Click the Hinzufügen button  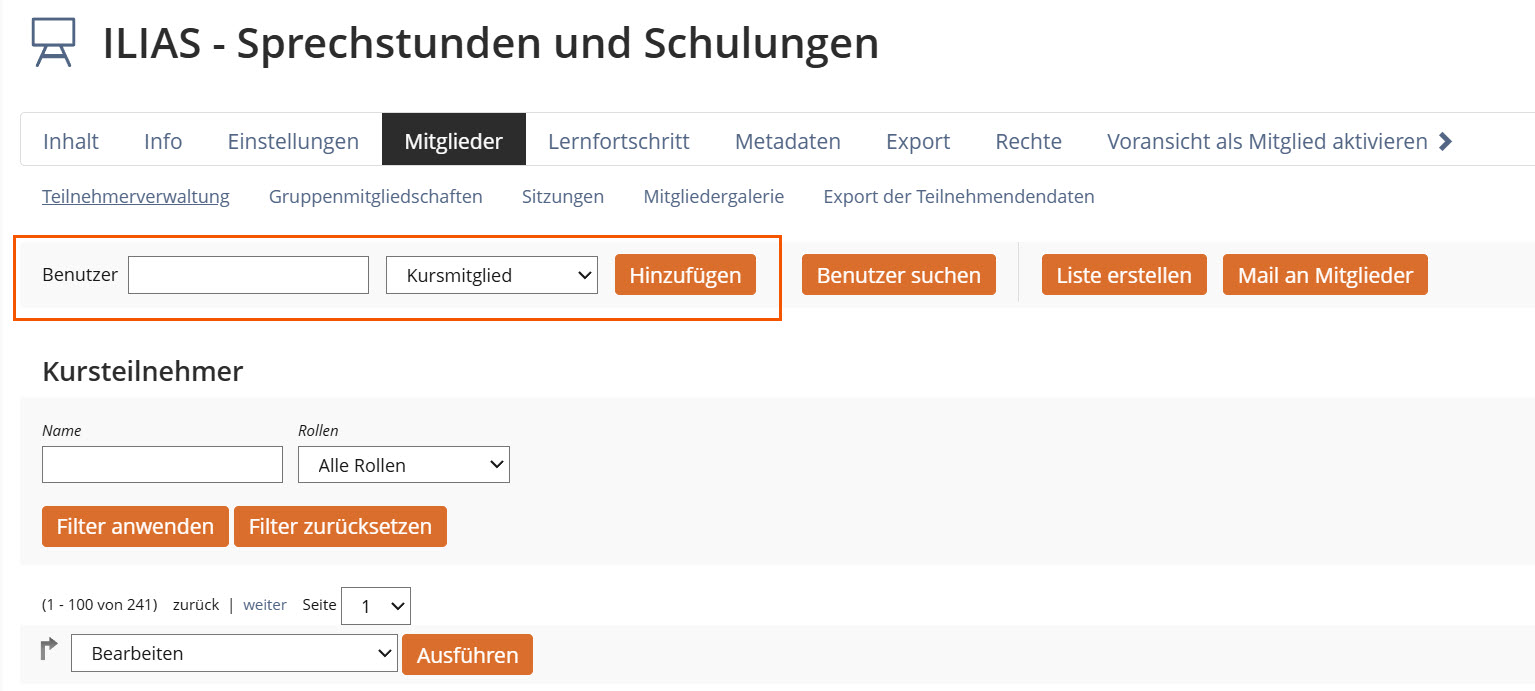coord(685,274)
